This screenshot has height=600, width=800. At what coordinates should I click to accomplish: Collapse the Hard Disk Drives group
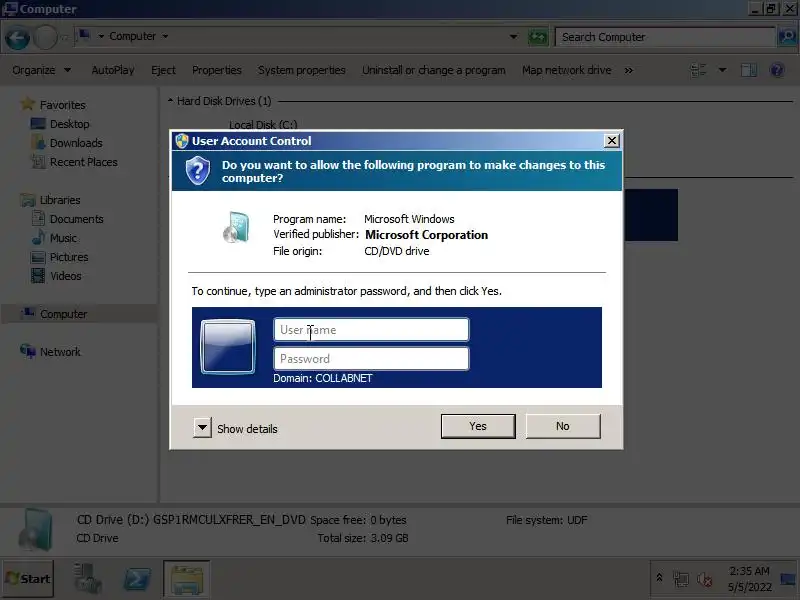(170, 101)
